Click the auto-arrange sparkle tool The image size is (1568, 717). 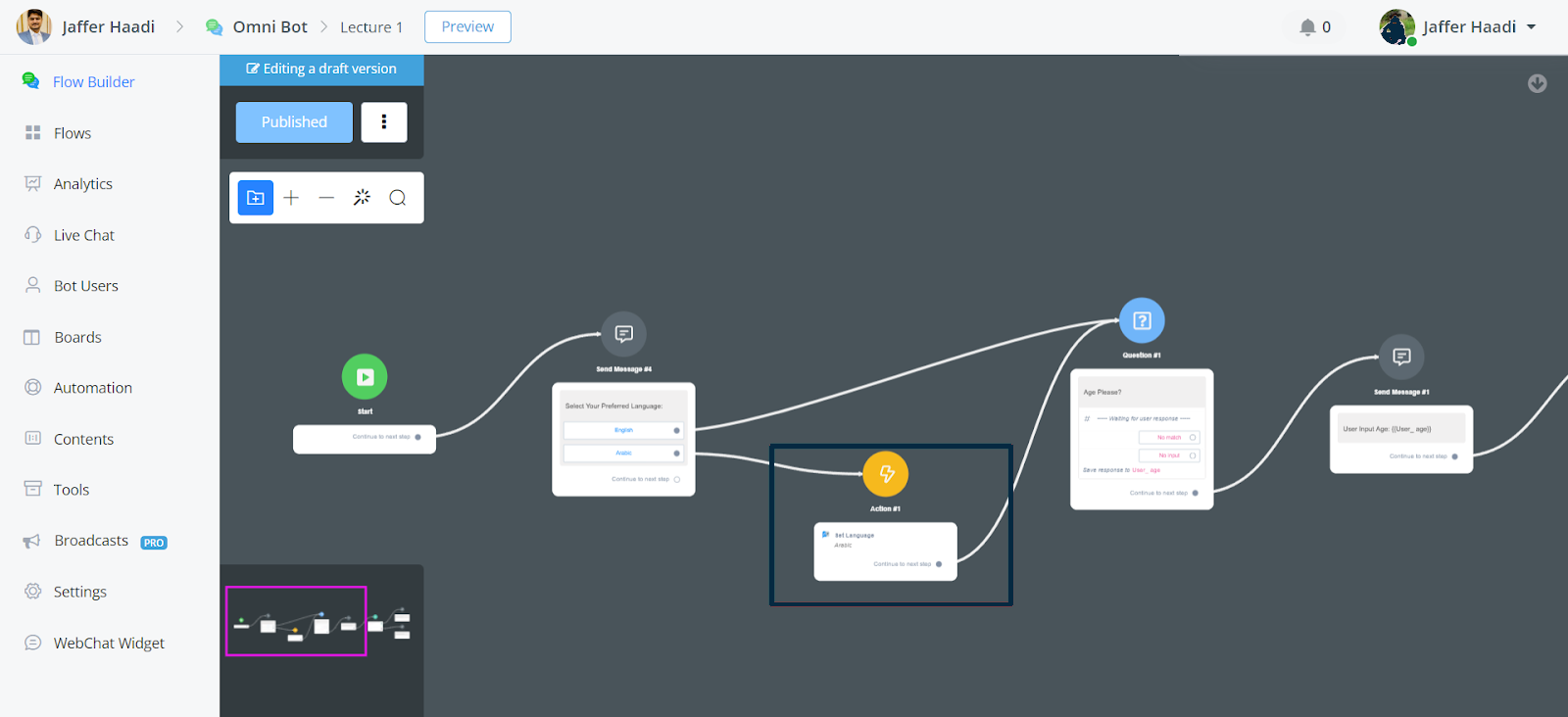pyautogui.click(x=362, y=198)
